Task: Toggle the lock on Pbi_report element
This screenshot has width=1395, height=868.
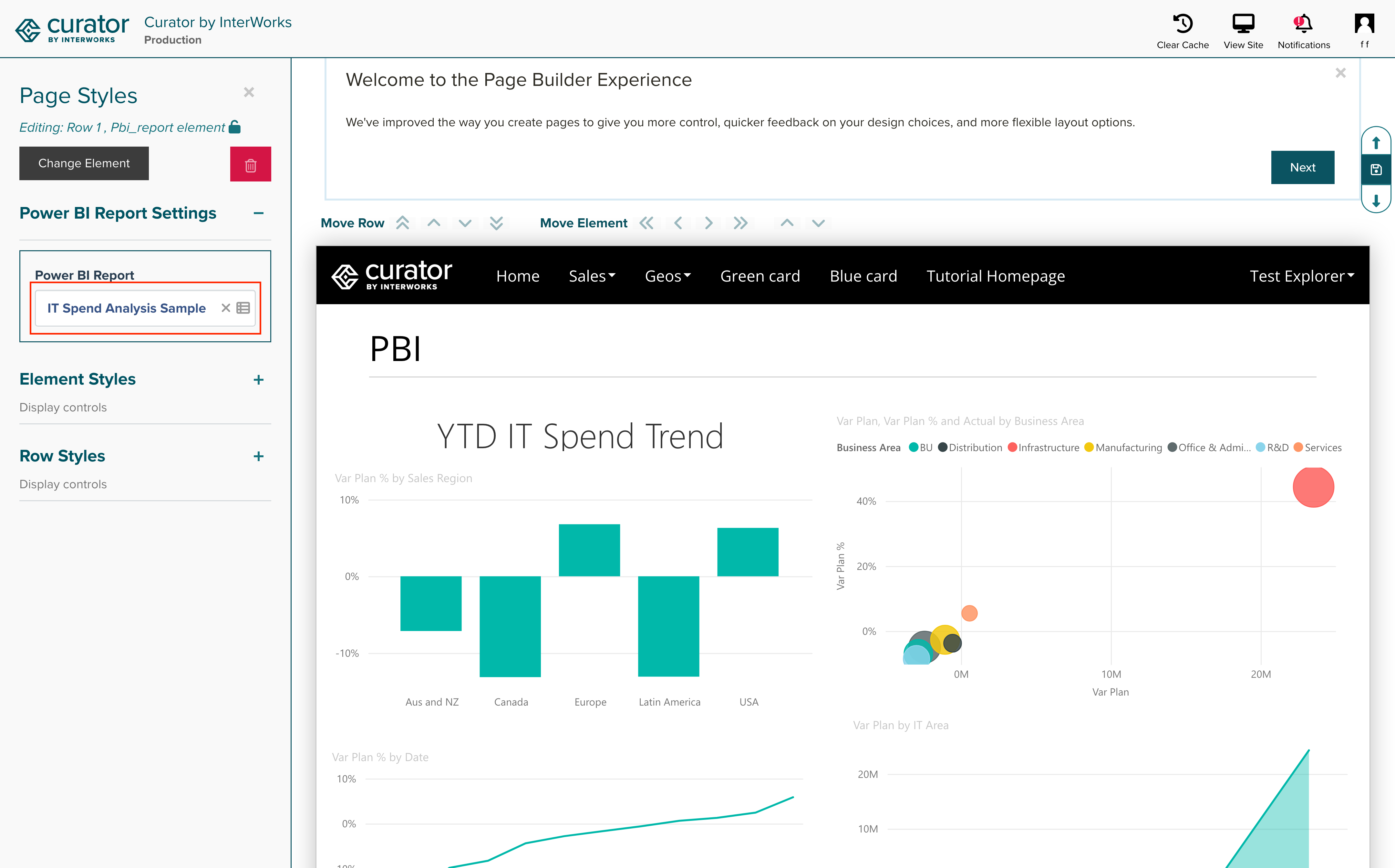Action: 235,126
